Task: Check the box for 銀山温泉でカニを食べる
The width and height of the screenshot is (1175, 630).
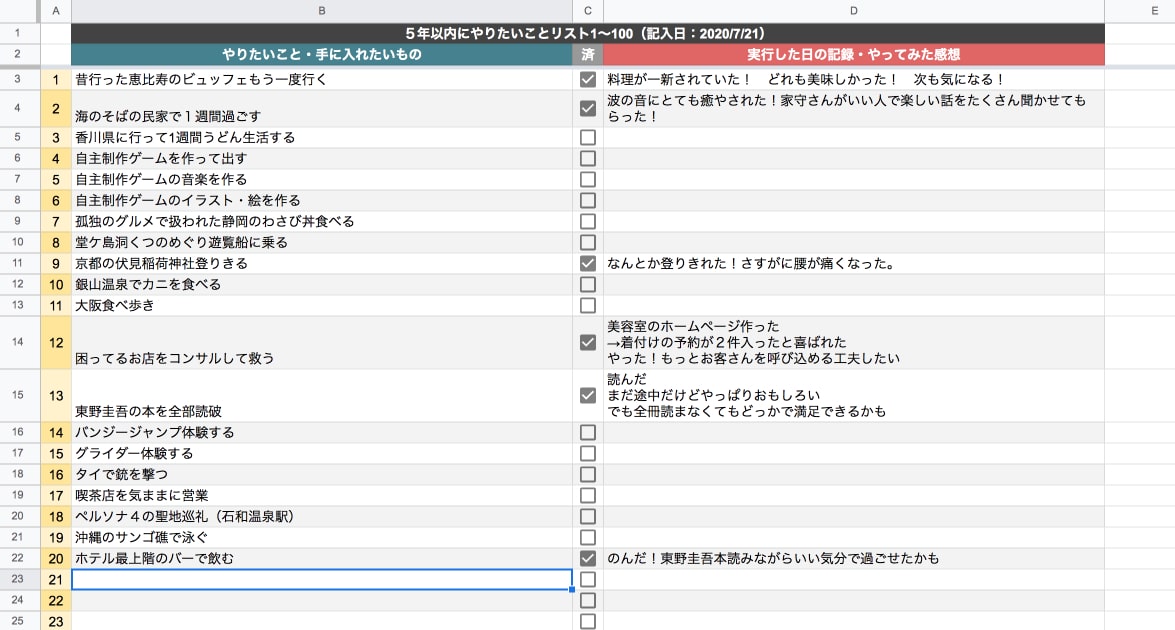Action: click(588, 285)
